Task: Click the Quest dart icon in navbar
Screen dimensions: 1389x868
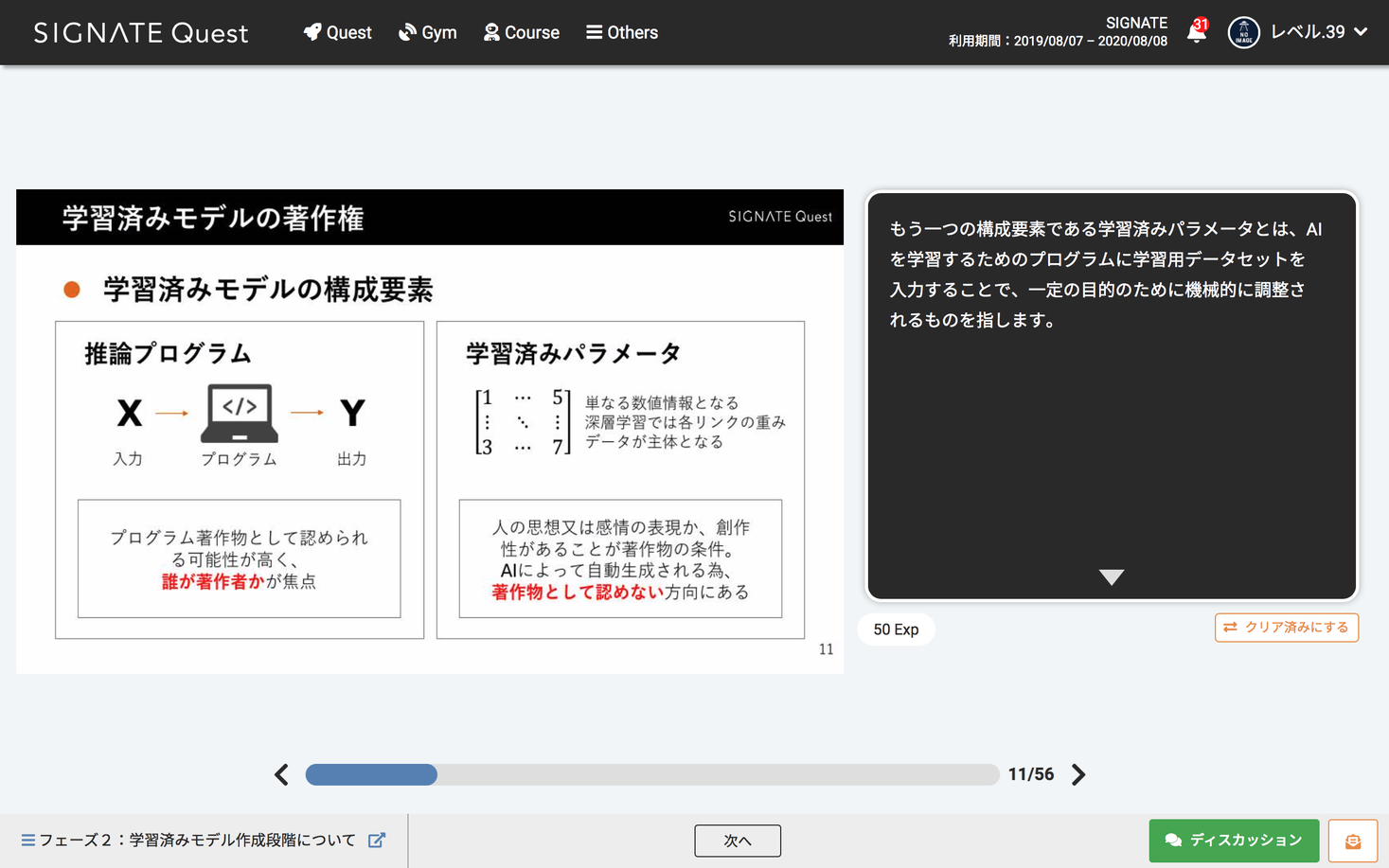Action: pyautogui.click(x=312, y=31)
